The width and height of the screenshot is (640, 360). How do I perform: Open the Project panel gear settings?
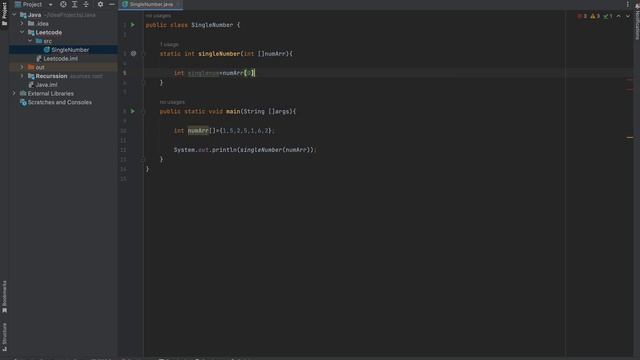(100, 4)
